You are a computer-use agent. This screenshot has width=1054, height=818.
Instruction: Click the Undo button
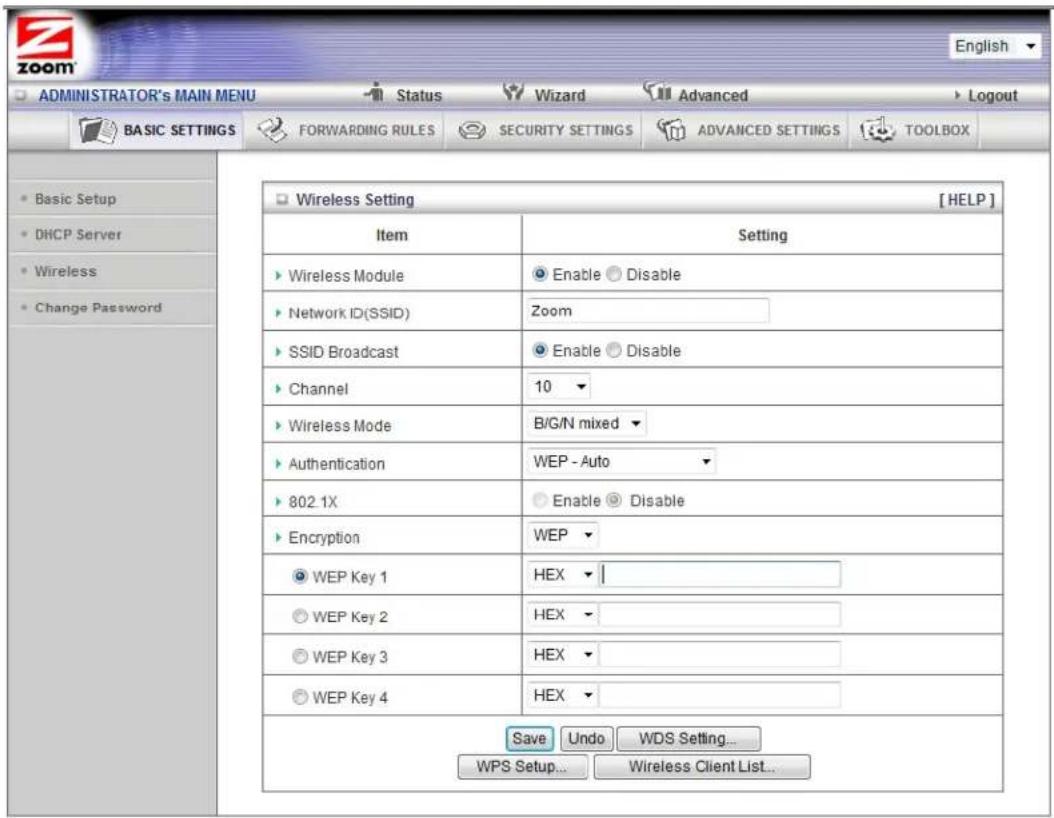click(587, 738)
